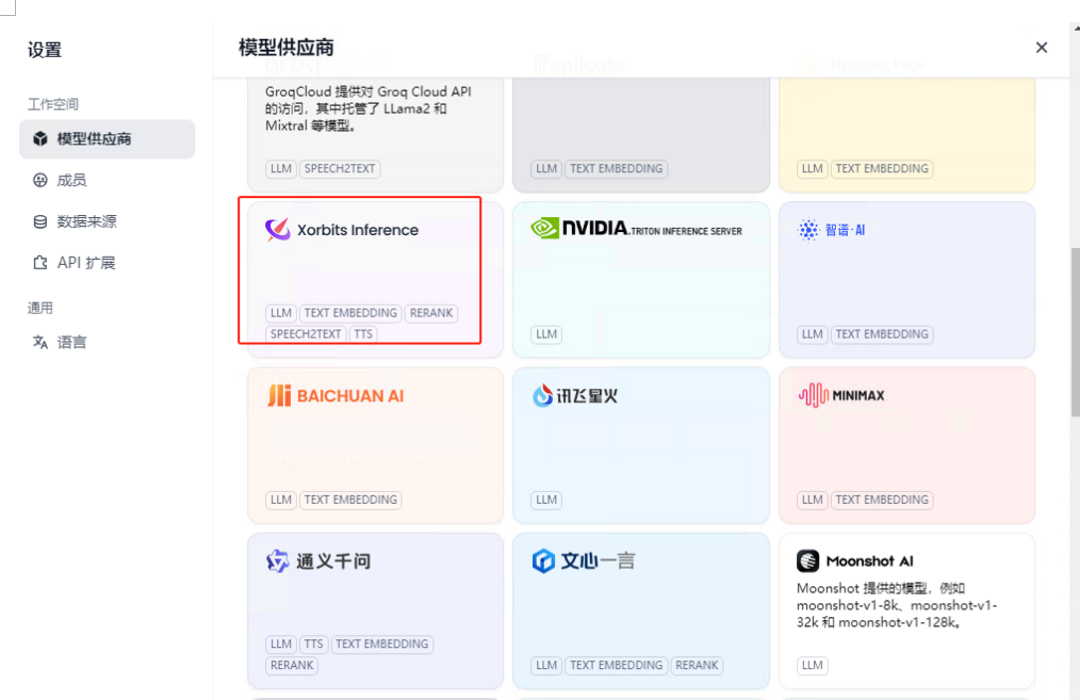Click the Moonshot AI provider logo
The image size is (1080, 700).
[807, 561]
